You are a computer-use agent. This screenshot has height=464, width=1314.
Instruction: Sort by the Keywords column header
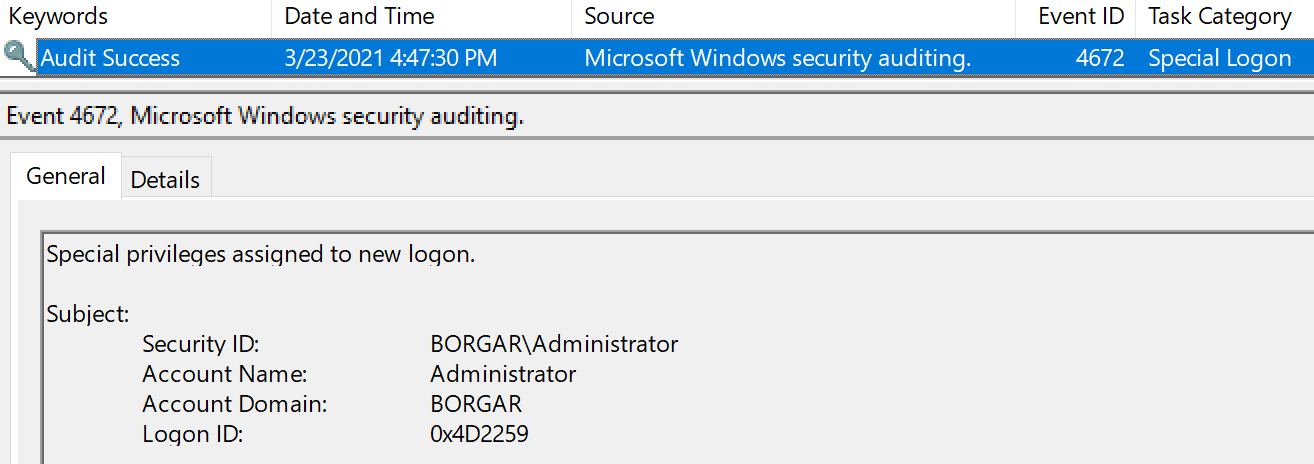[58, 16]
